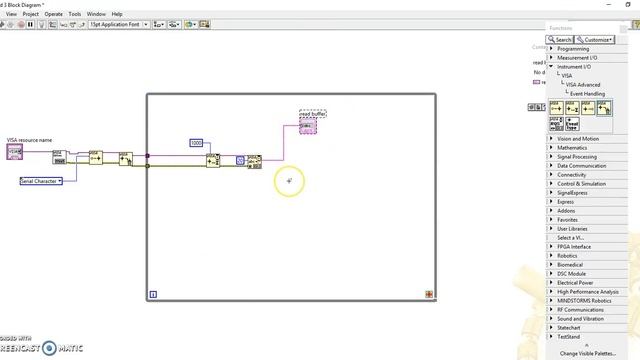640x360 pixels.
Task: Open the Reorder dropdown in toolbar
Action: (190, 24)
